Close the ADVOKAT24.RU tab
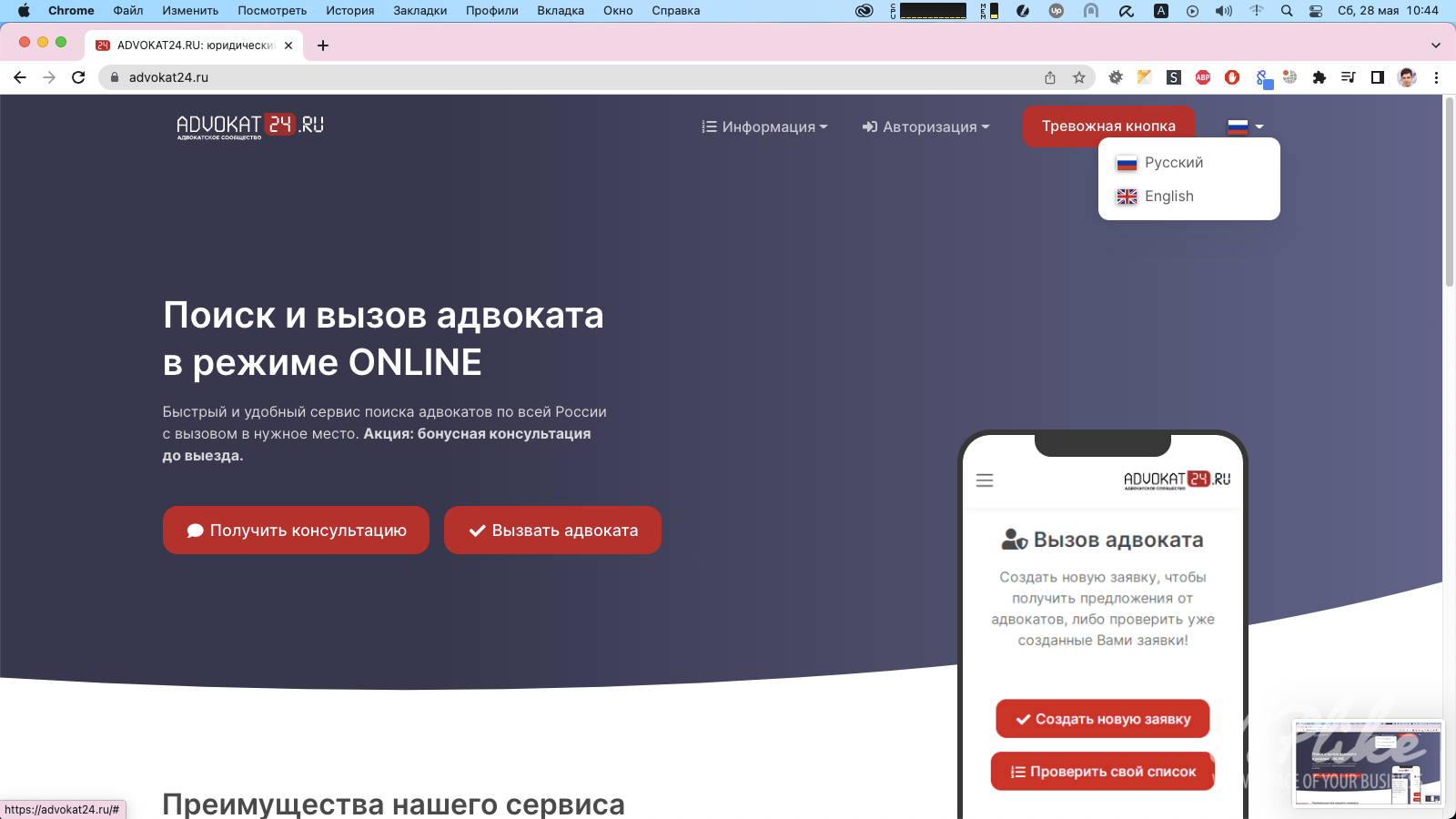Viewport: 1456px width, 819px height. (288, 45)
